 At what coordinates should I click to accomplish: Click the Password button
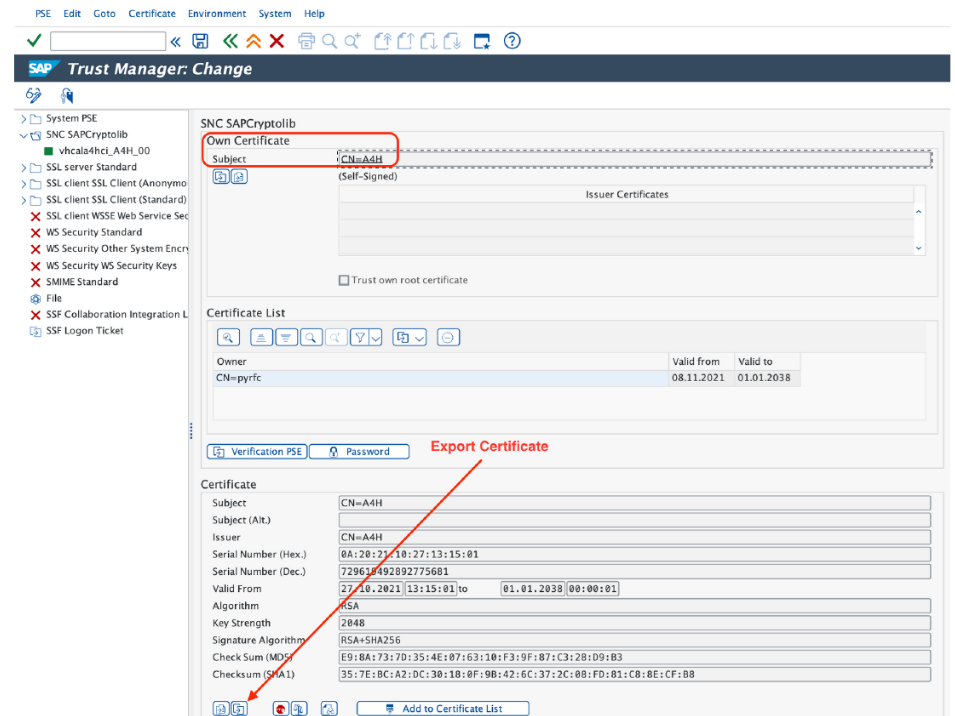click(359, 452)
